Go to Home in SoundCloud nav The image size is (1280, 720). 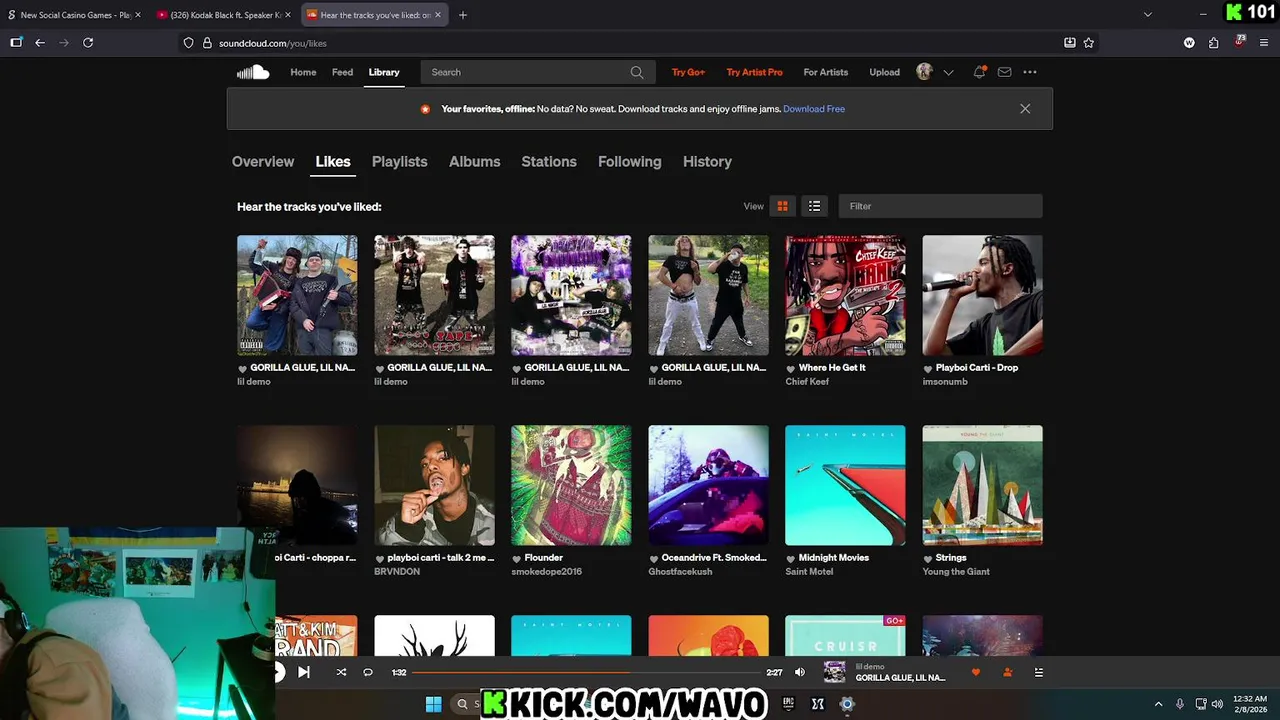(303, 72)
